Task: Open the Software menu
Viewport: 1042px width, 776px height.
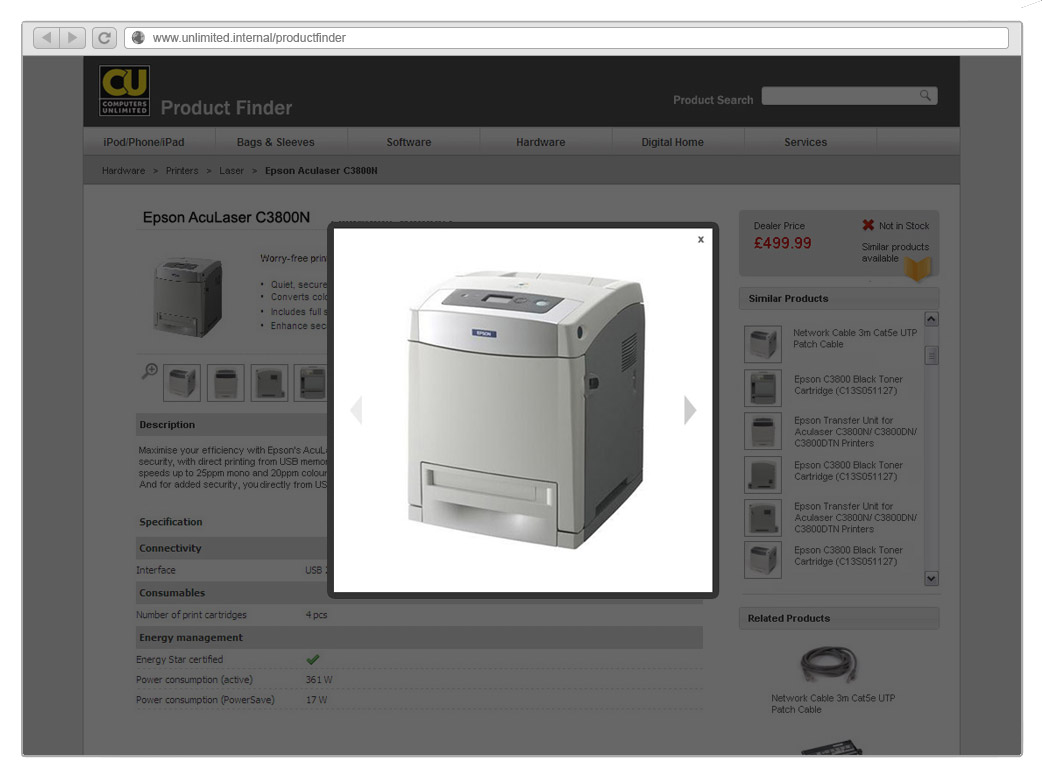Action: [409, 142]
